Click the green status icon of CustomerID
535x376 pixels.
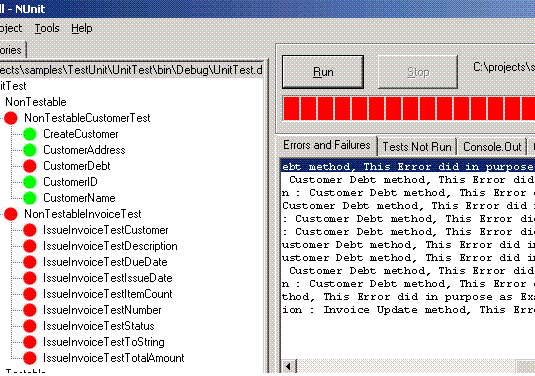click(30, 182)
